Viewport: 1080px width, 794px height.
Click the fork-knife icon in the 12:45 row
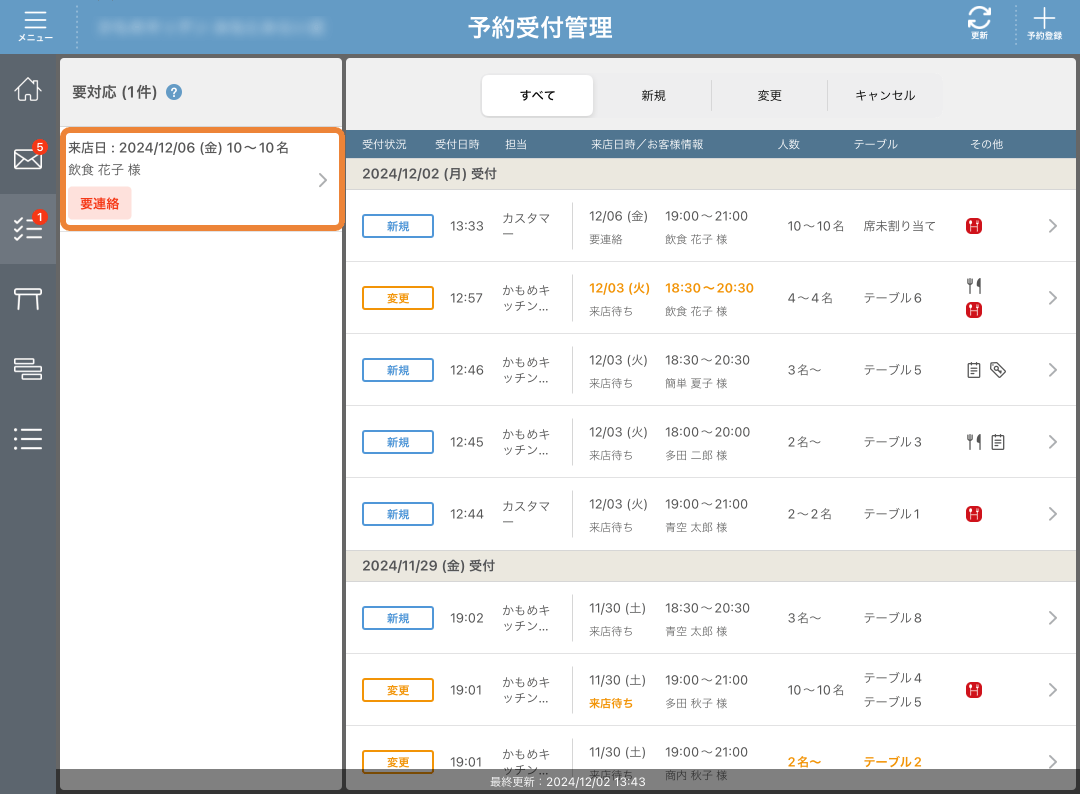pyautogui.click(x=974, y=442)
